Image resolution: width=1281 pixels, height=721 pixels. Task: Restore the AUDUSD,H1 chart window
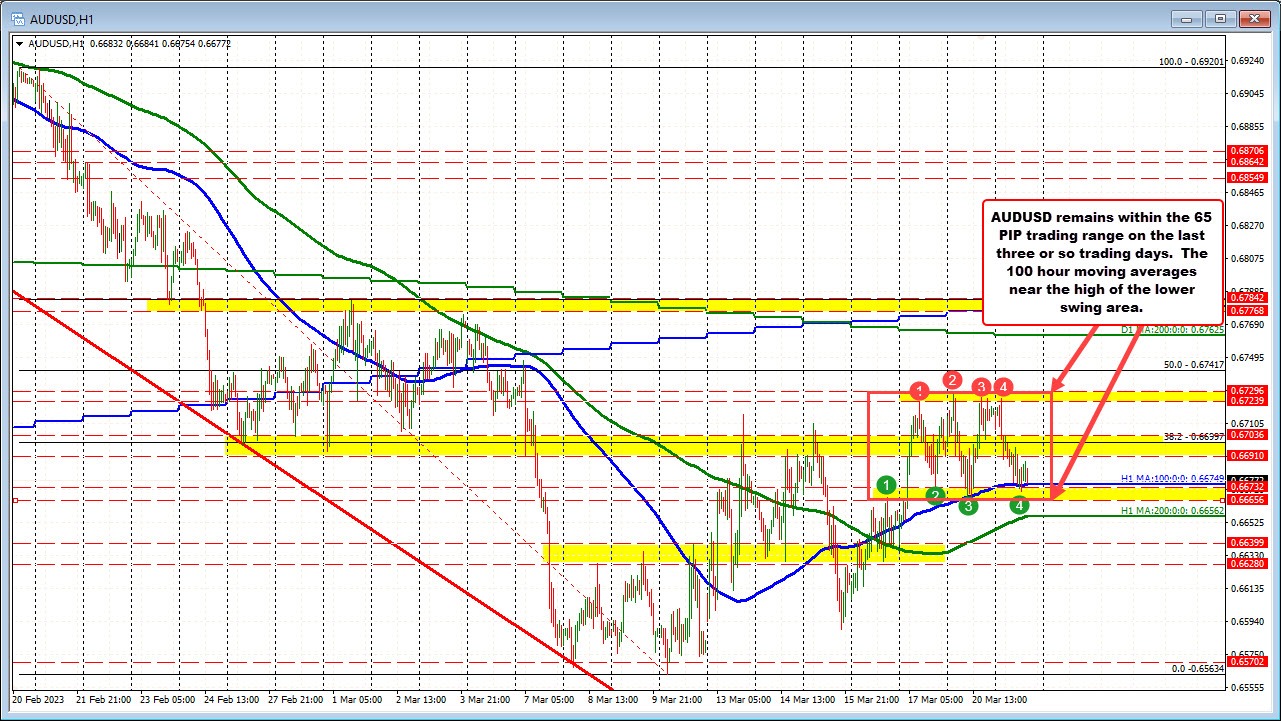click(1219, 18)
